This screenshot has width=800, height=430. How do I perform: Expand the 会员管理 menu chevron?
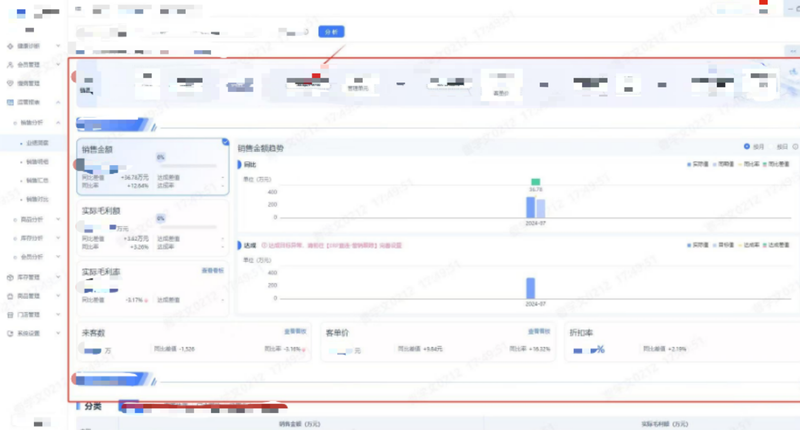pyautogui.click(x=58, y=65)
